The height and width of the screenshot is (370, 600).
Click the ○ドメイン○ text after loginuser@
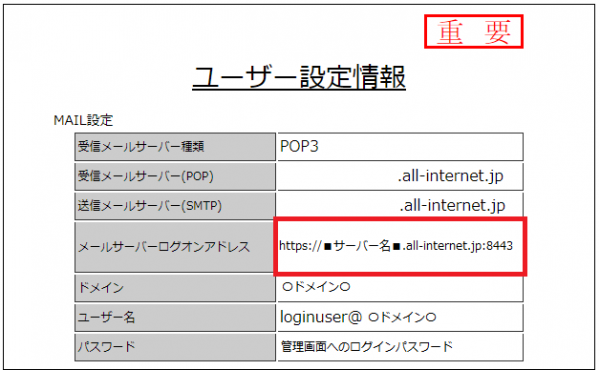click(402, 318)
